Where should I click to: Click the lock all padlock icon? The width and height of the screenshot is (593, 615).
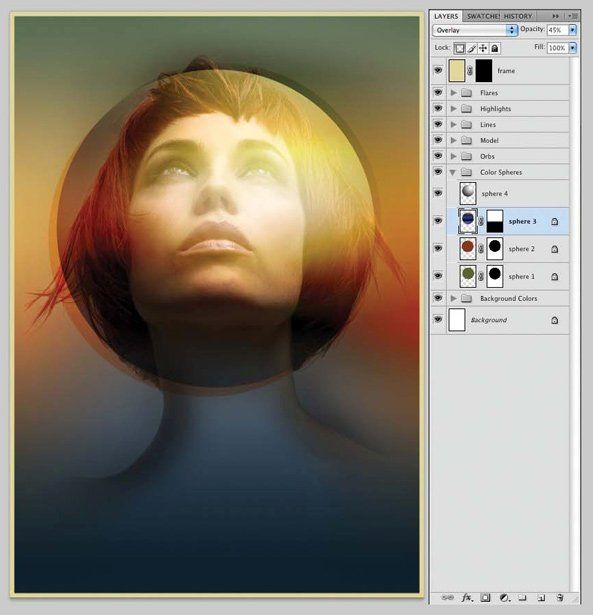(x=495, y=48)
